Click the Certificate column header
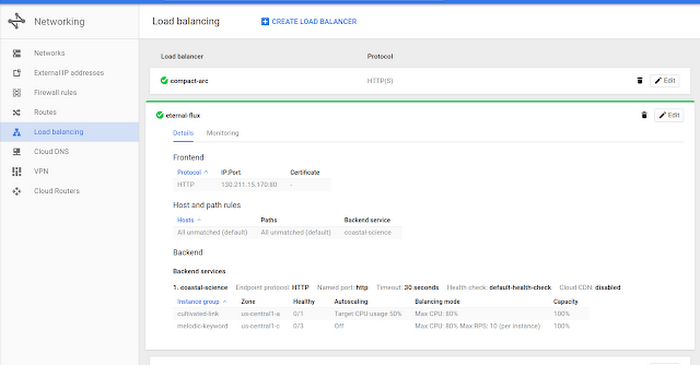The image size is (700, 365). pyautogui.click(x=305, y=172)
